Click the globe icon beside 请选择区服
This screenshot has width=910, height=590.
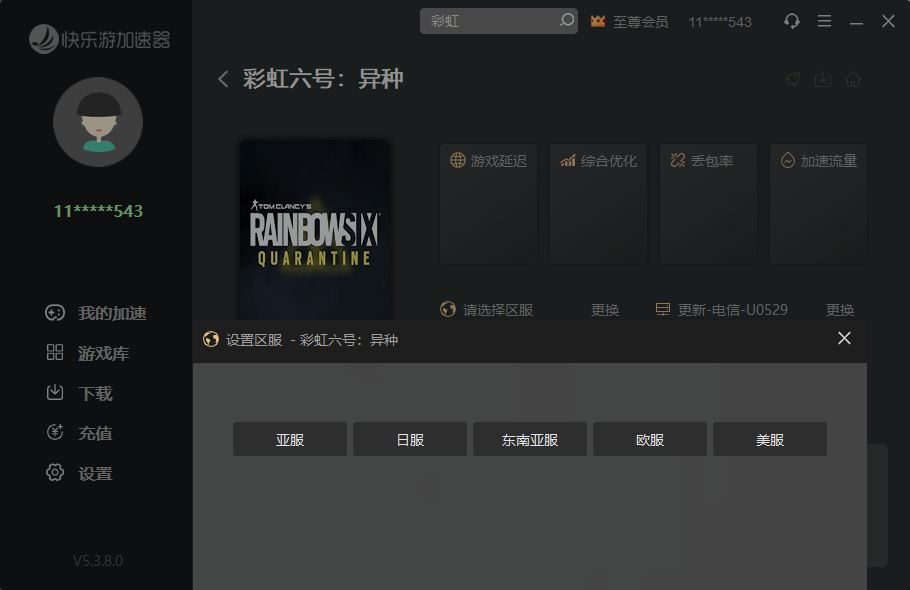coord(448,309)
